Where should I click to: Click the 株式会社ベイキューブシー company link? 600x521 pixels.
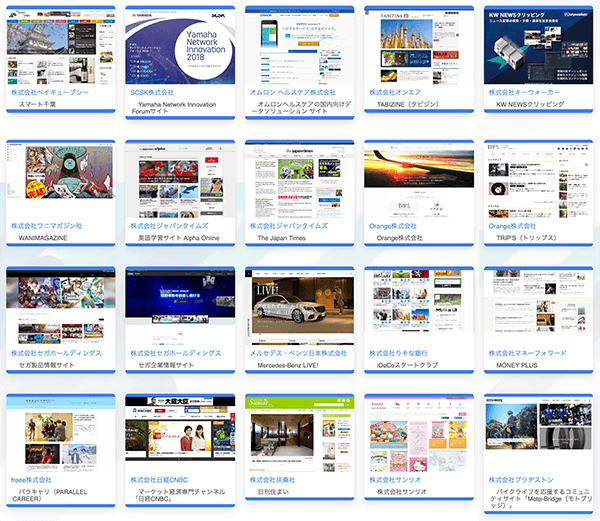point(50,92)
